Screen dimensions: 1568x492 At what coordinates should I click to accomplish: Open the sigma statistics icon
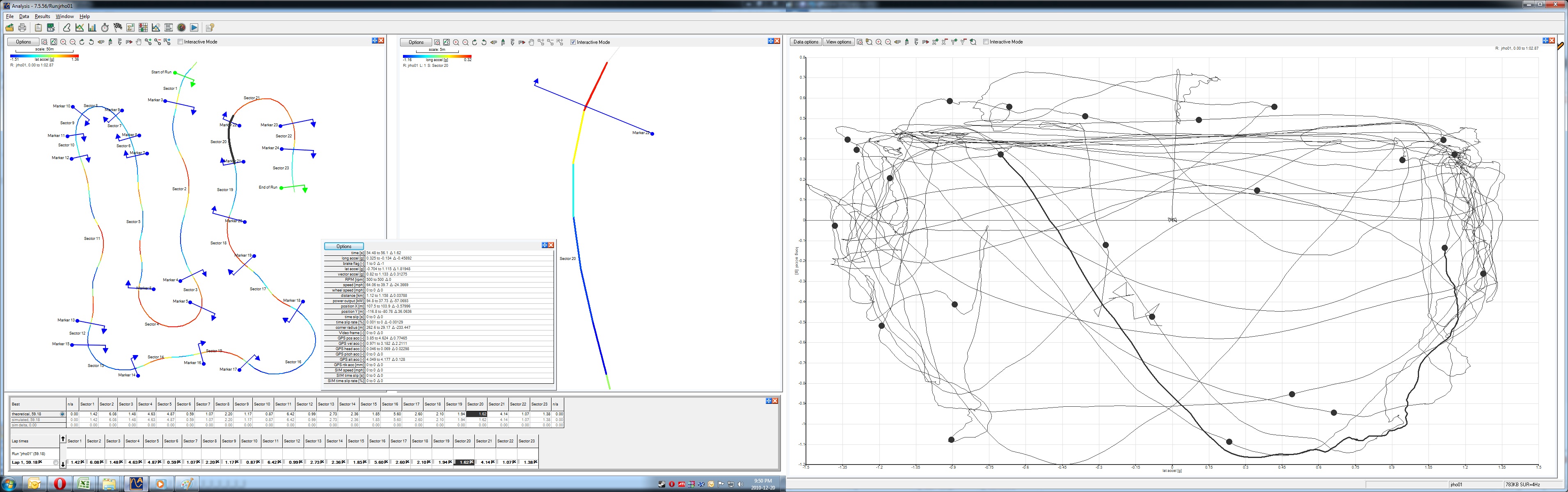(x=130, y=27)
